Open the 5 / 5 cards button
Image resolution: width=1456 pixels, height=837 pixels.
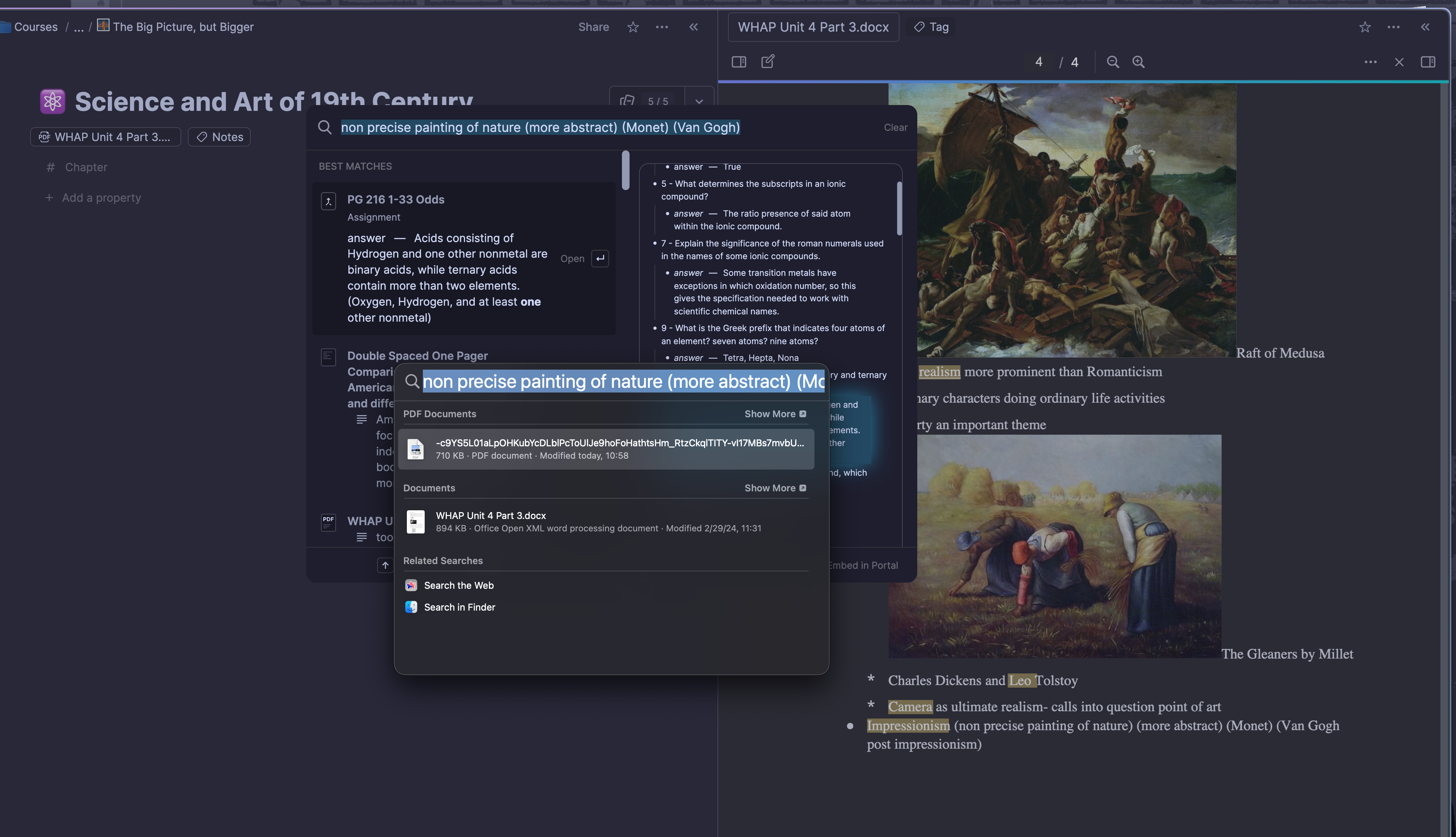pos(647,101)
